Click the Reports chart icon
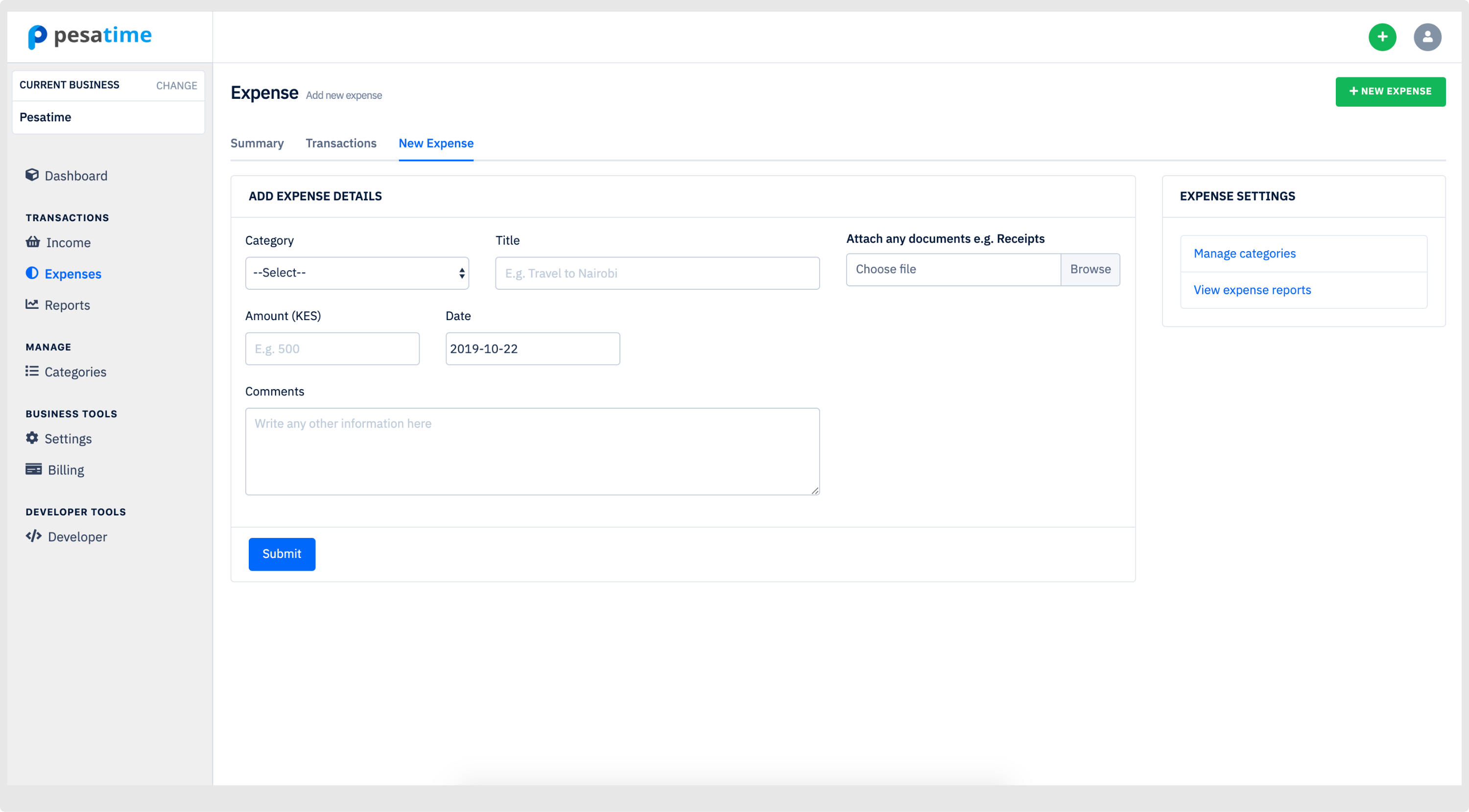1469x812 pixels. [32, 304]
